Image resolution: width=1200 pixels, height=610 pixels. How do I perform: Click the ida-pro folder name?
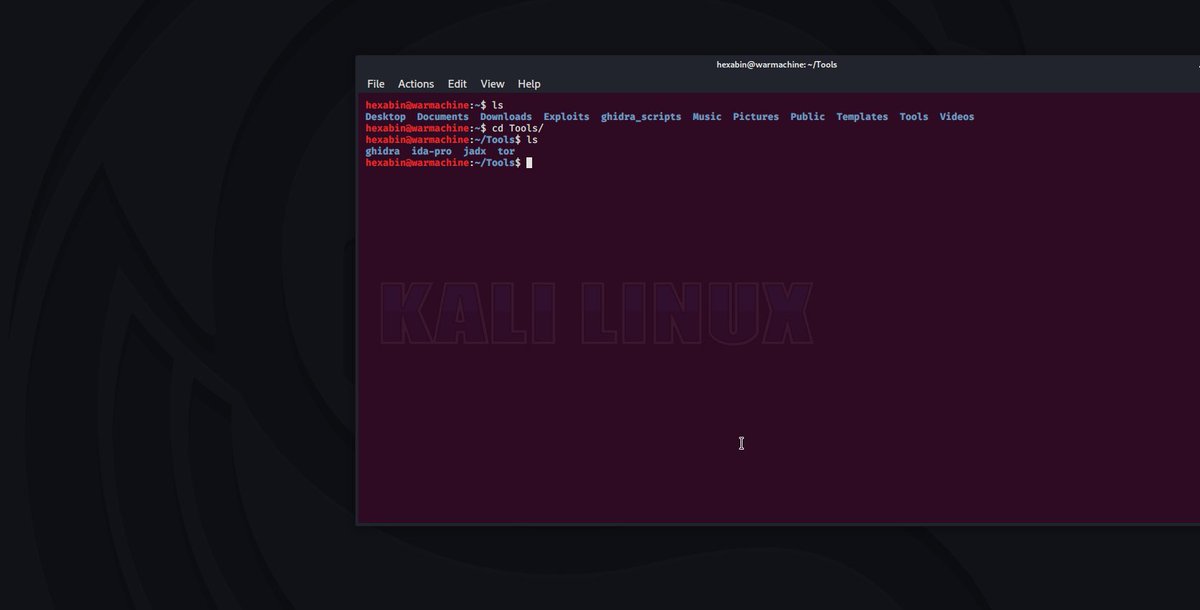431,151
